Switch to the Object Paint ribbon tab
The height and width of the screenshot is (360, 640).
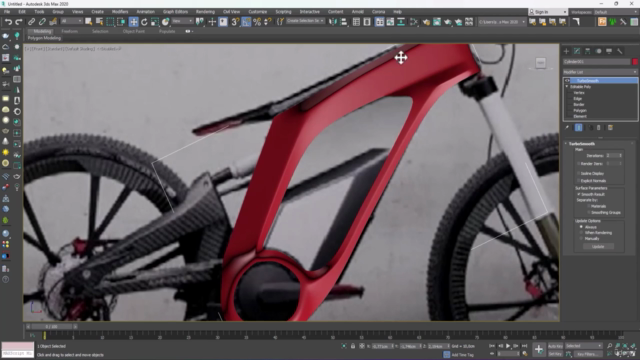pyautogui.click(x=133, y=31)
